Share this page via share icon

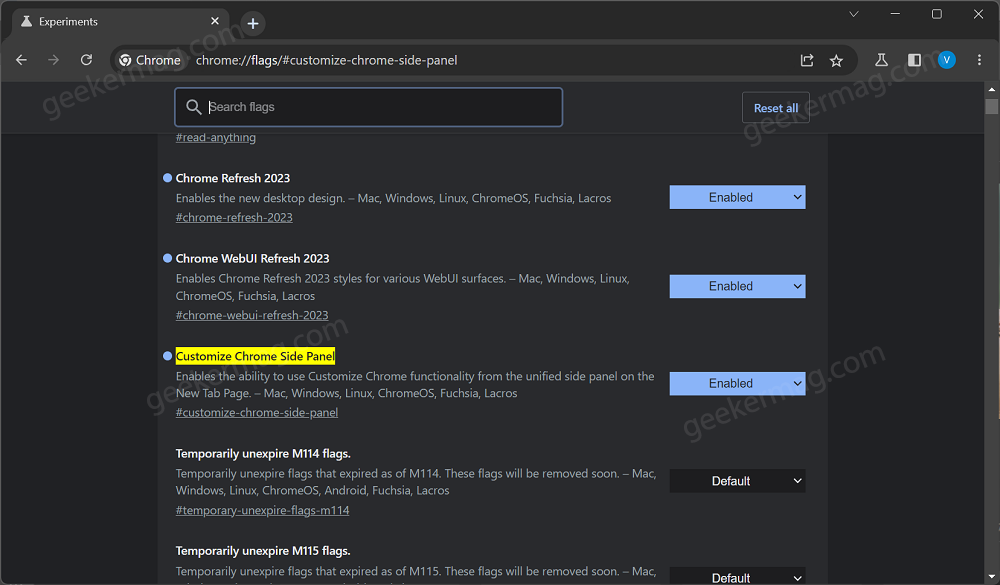coord(807,60)
